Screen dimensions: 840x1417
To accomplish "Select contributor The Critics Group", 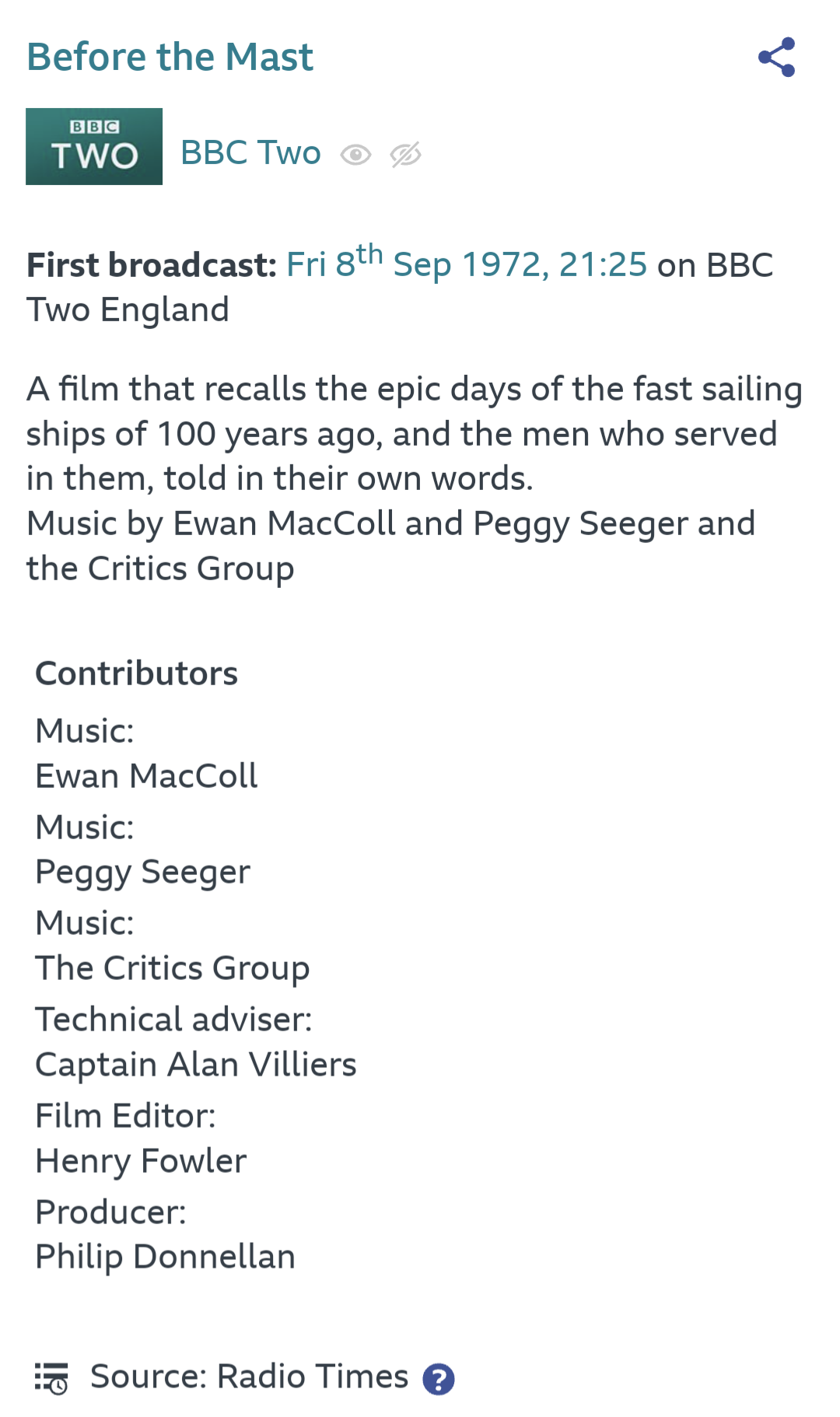I will [173, 968].
